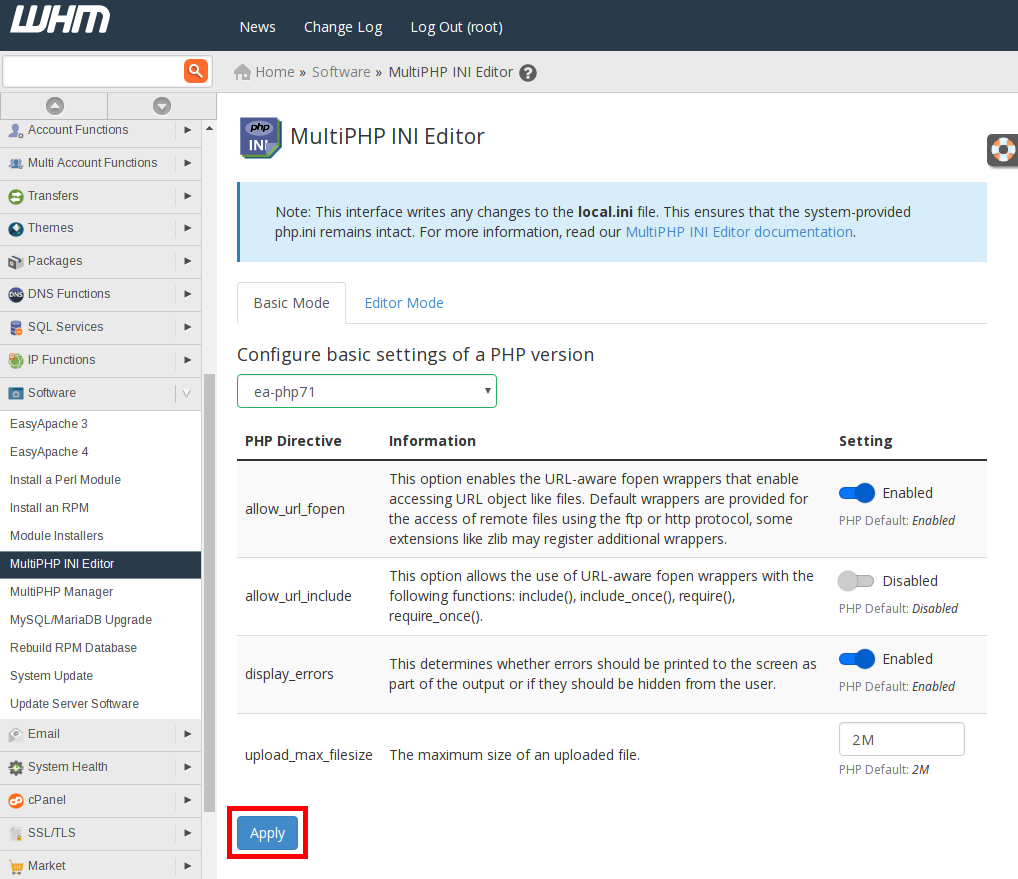Screen dimensions: 1018x879
Task: Open Change Log in top menu
Action: [x=343, y=27]
